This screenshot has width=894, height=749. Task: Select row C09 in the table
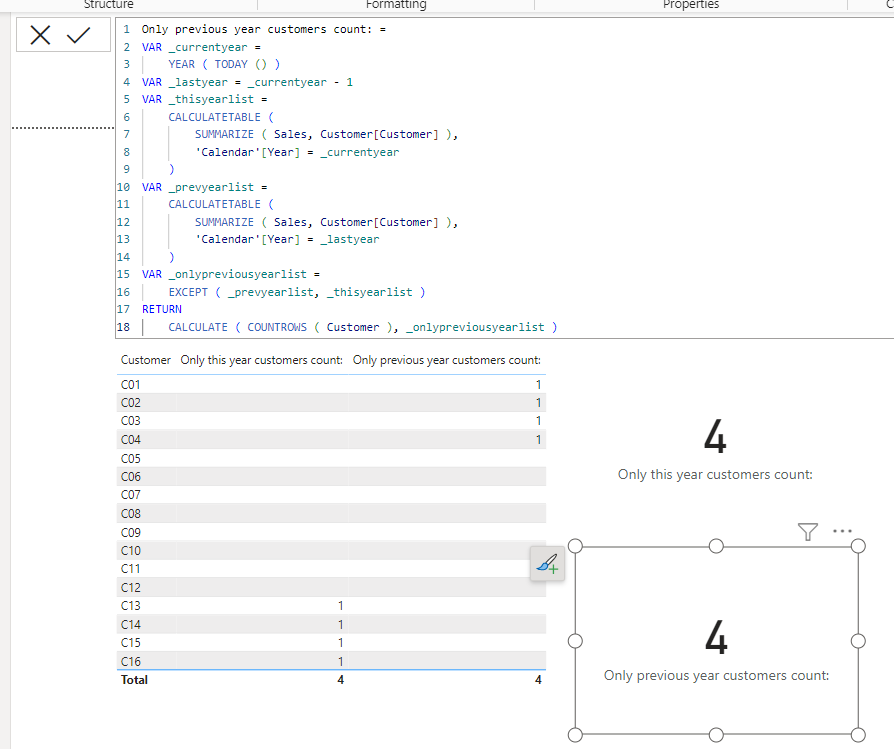tap(331, 532)
